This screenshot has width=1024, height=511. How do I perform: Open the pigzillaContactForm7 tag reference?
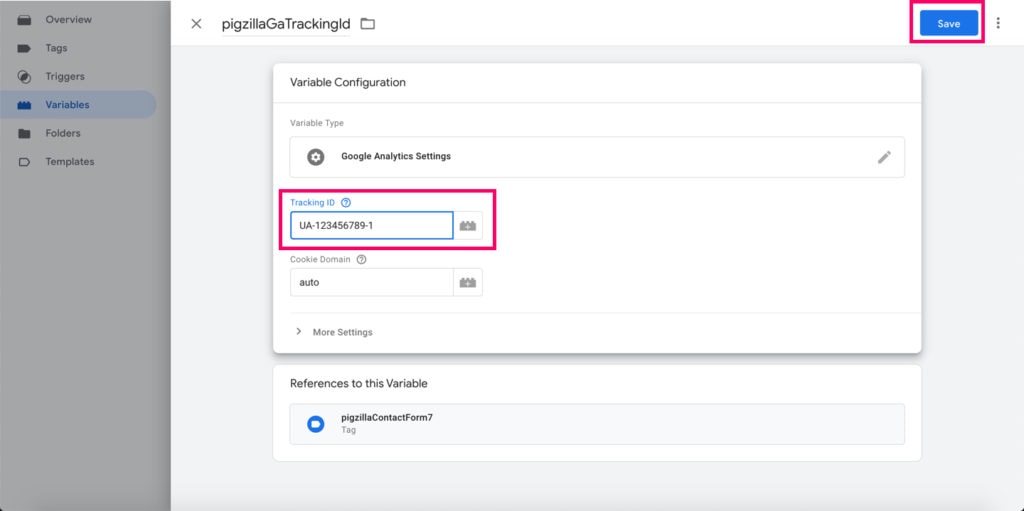(597, 424)
